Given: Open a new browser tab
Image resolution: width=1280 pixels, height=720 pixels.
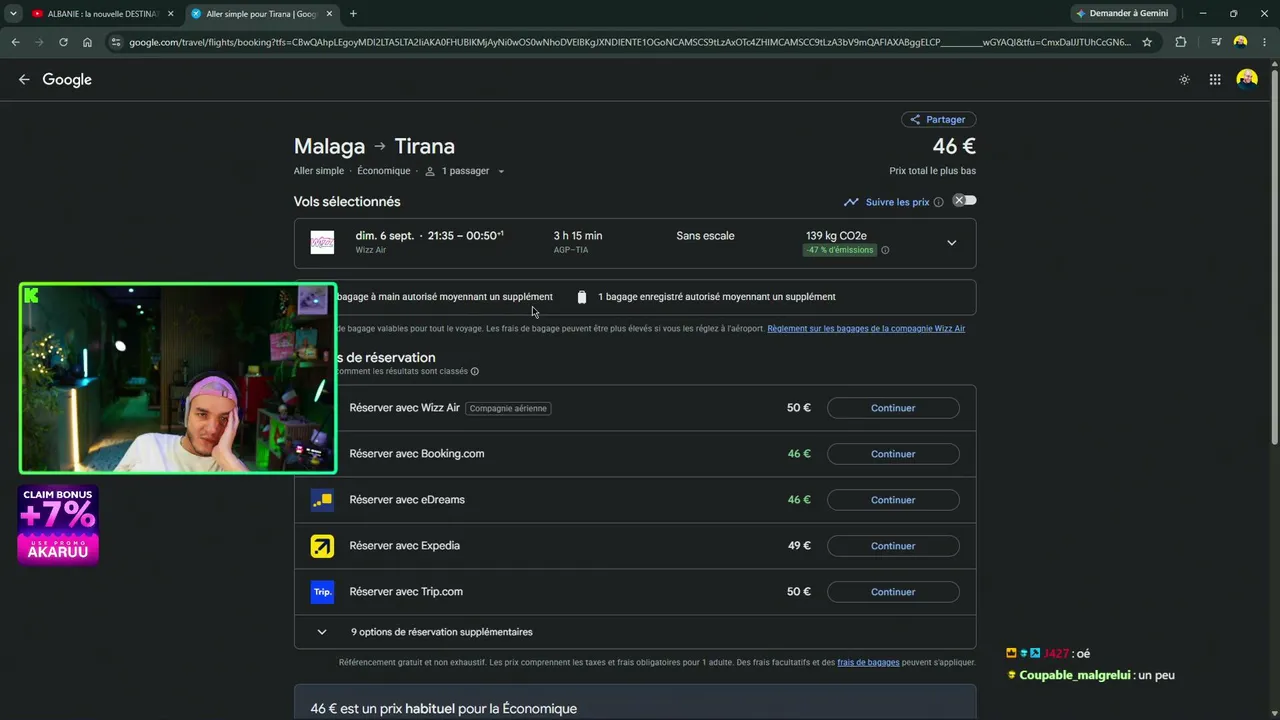Looking at the screenshot, I should point(353,14).
